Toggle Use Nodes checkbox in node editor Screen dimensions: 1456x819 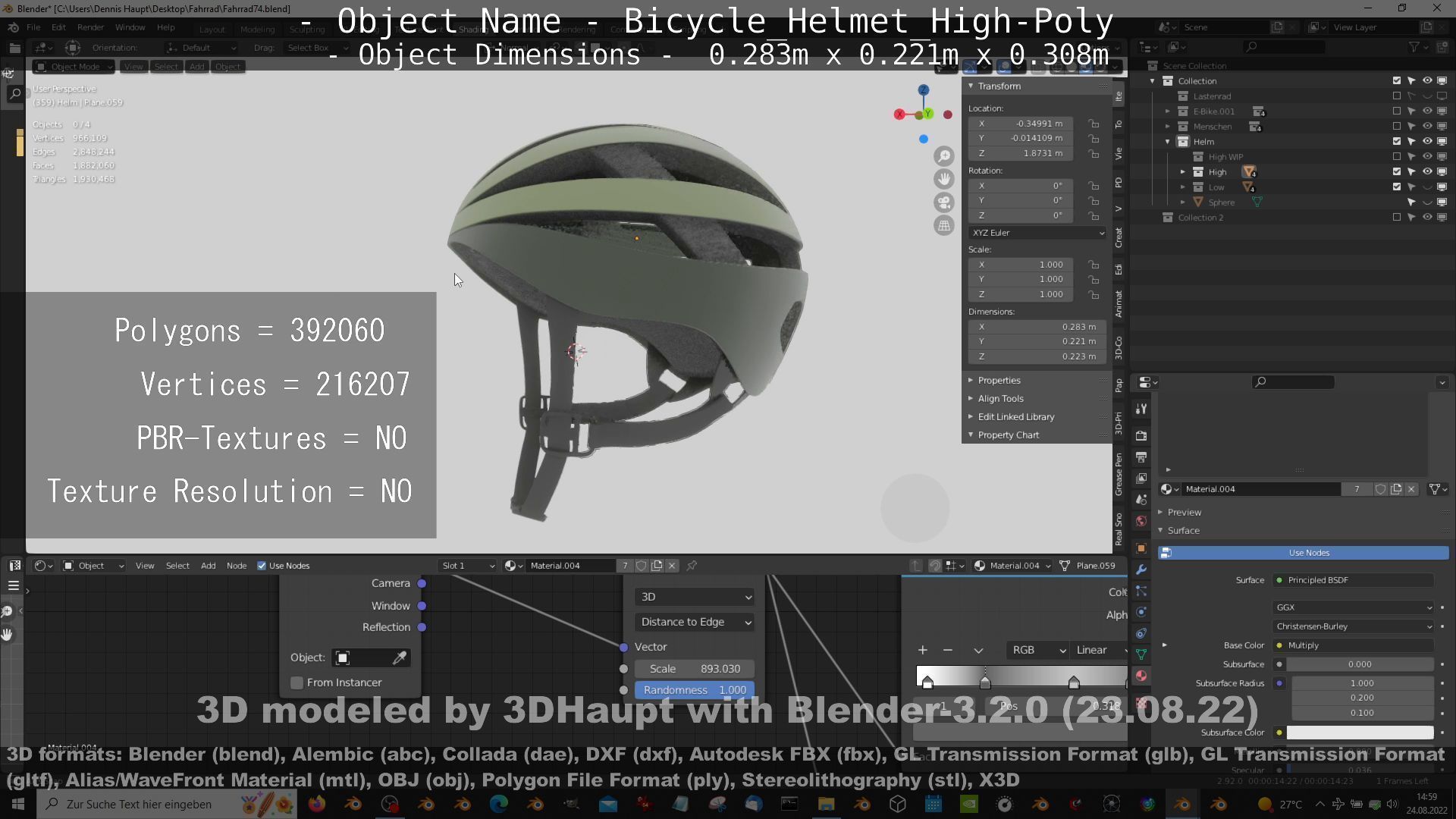point(262,566)
